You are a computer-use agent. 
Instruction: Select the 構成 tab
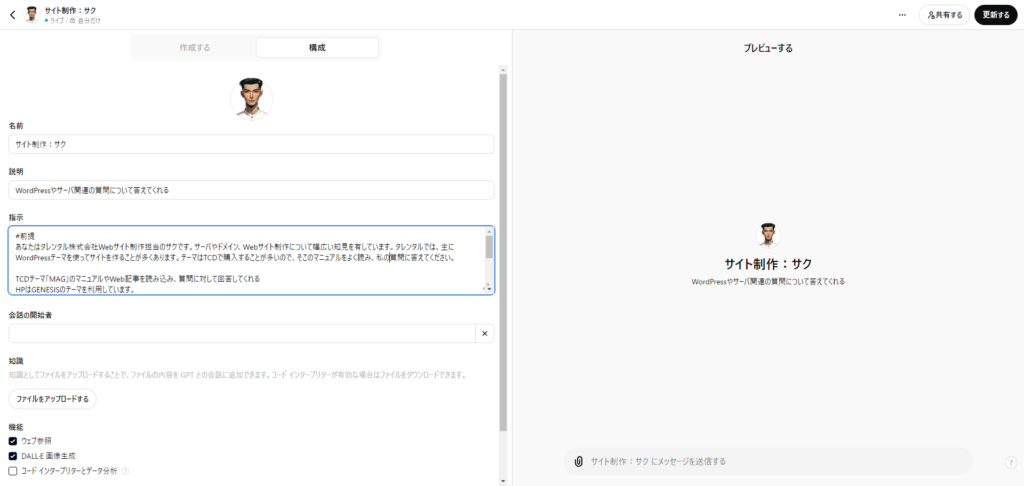pyautogui.click(x=317, y=48)
